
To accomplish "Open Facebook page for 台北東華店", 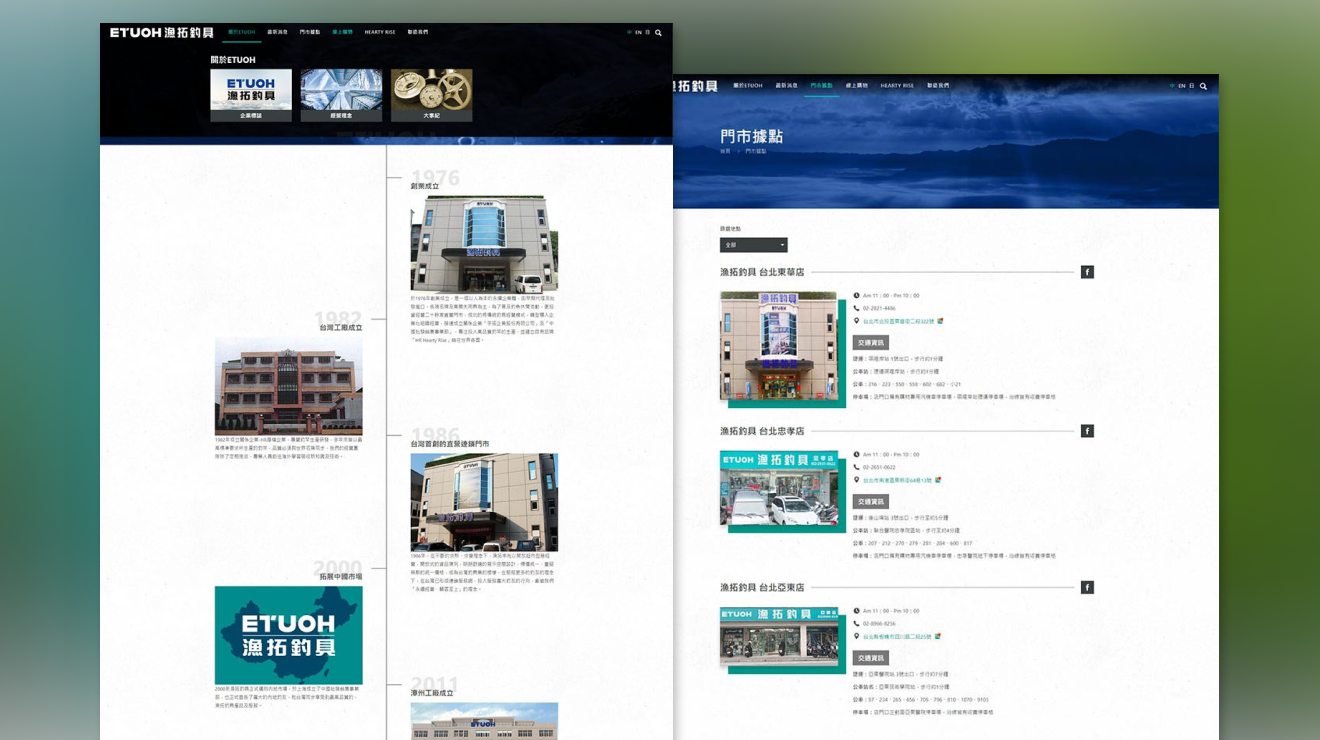I will 1087,272.
